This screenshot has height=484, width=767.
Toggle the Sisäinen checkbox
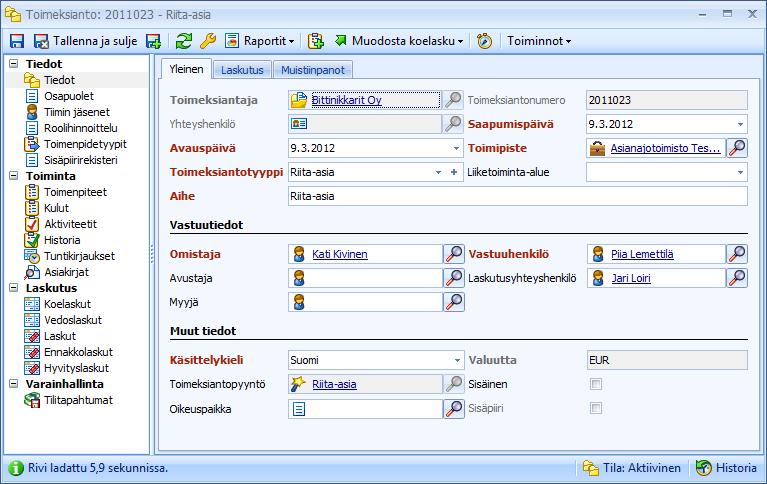pyautogui.click(x=595, y=384)
